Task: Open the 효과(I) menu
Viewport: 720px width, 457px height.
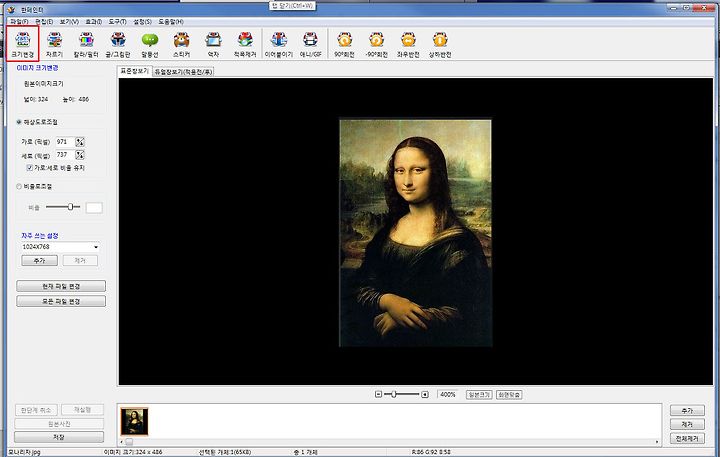Action: 94,22
